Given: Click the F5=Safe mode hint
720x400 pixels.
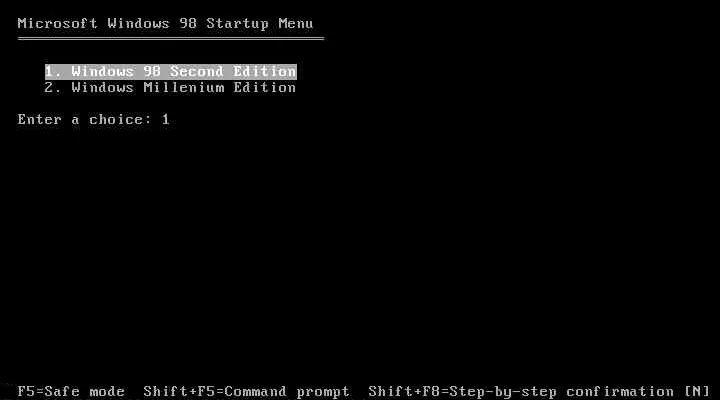Looking at the screenshot, I should tap(71, 392).
